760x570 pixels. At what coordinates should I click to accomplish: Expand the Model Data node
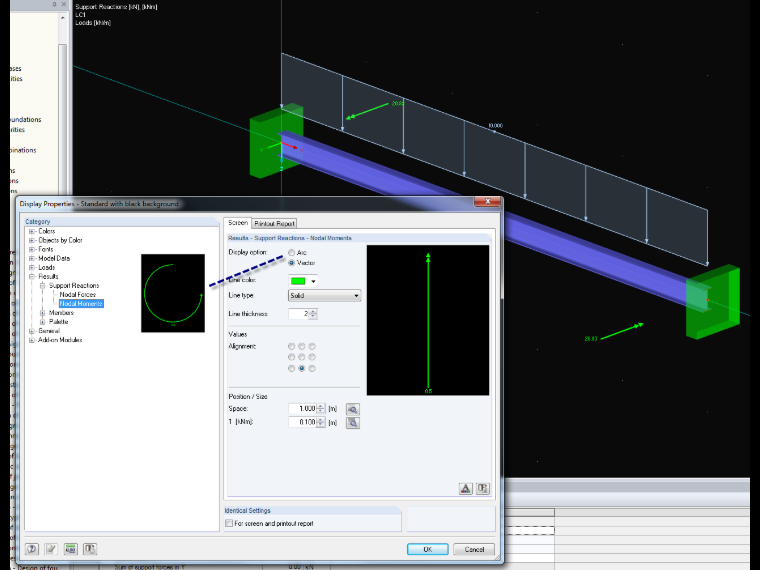(32, 258)
